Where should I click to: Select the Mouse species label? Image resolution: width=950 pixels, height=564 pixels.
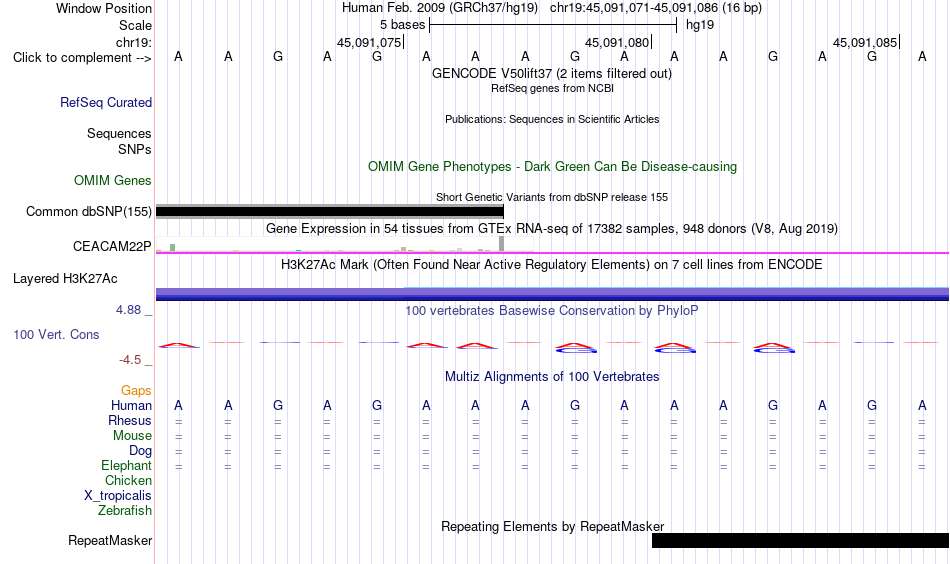coord(132,436)
